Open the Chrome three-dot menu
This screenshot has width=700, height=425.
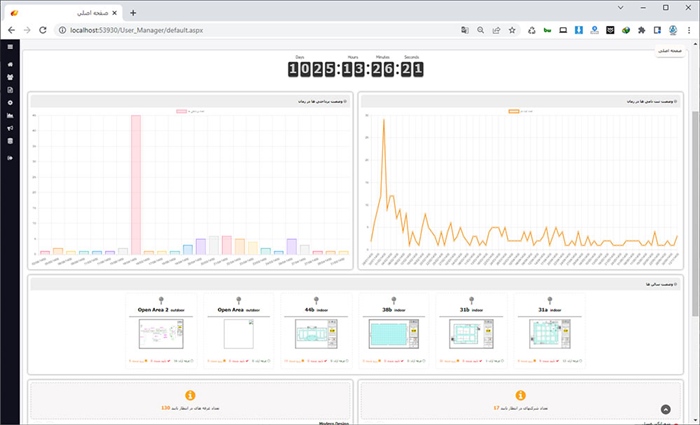click(x=688, y=30)
